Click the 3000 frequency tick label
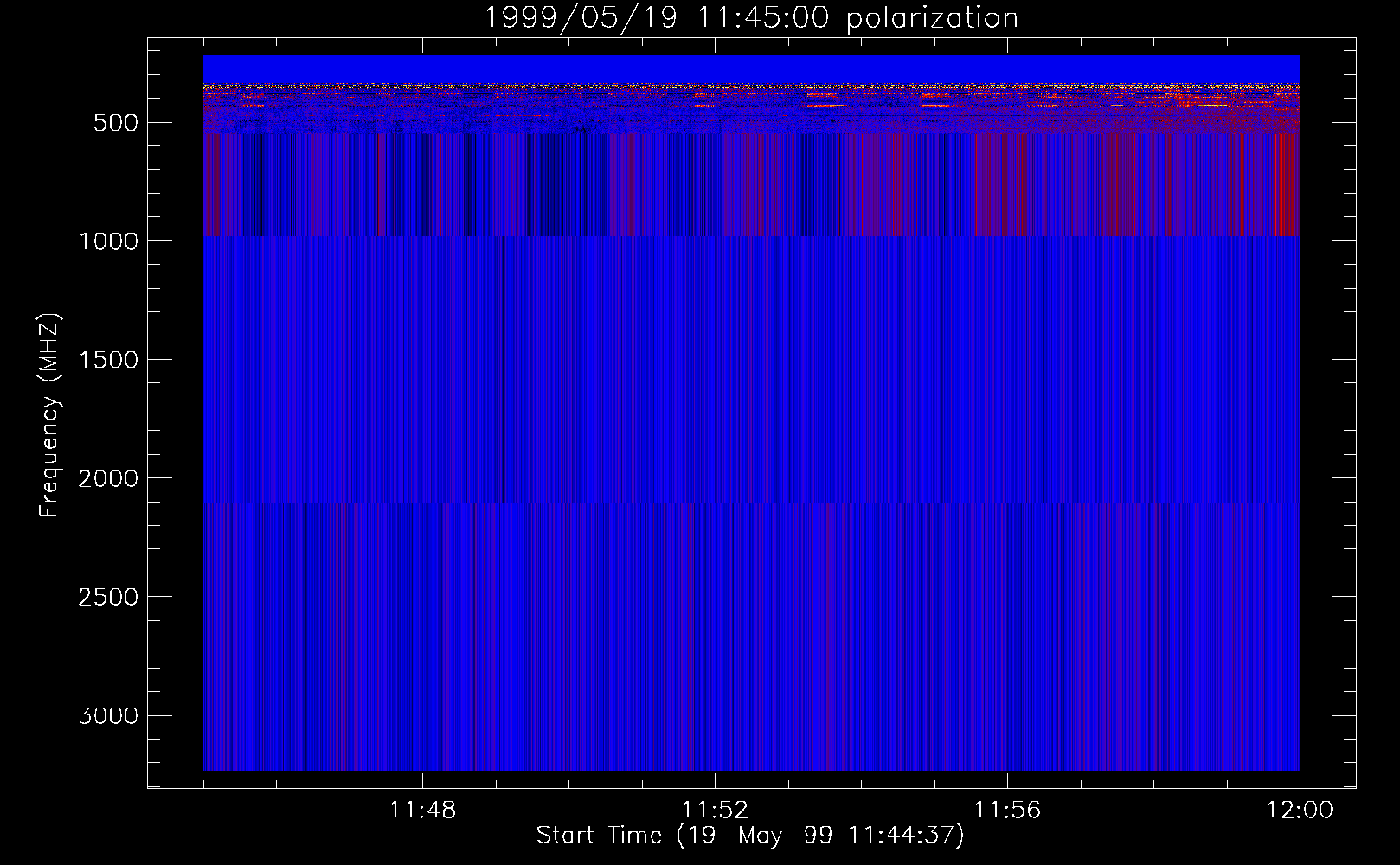The image size is (1400, 865). point(108,715)
